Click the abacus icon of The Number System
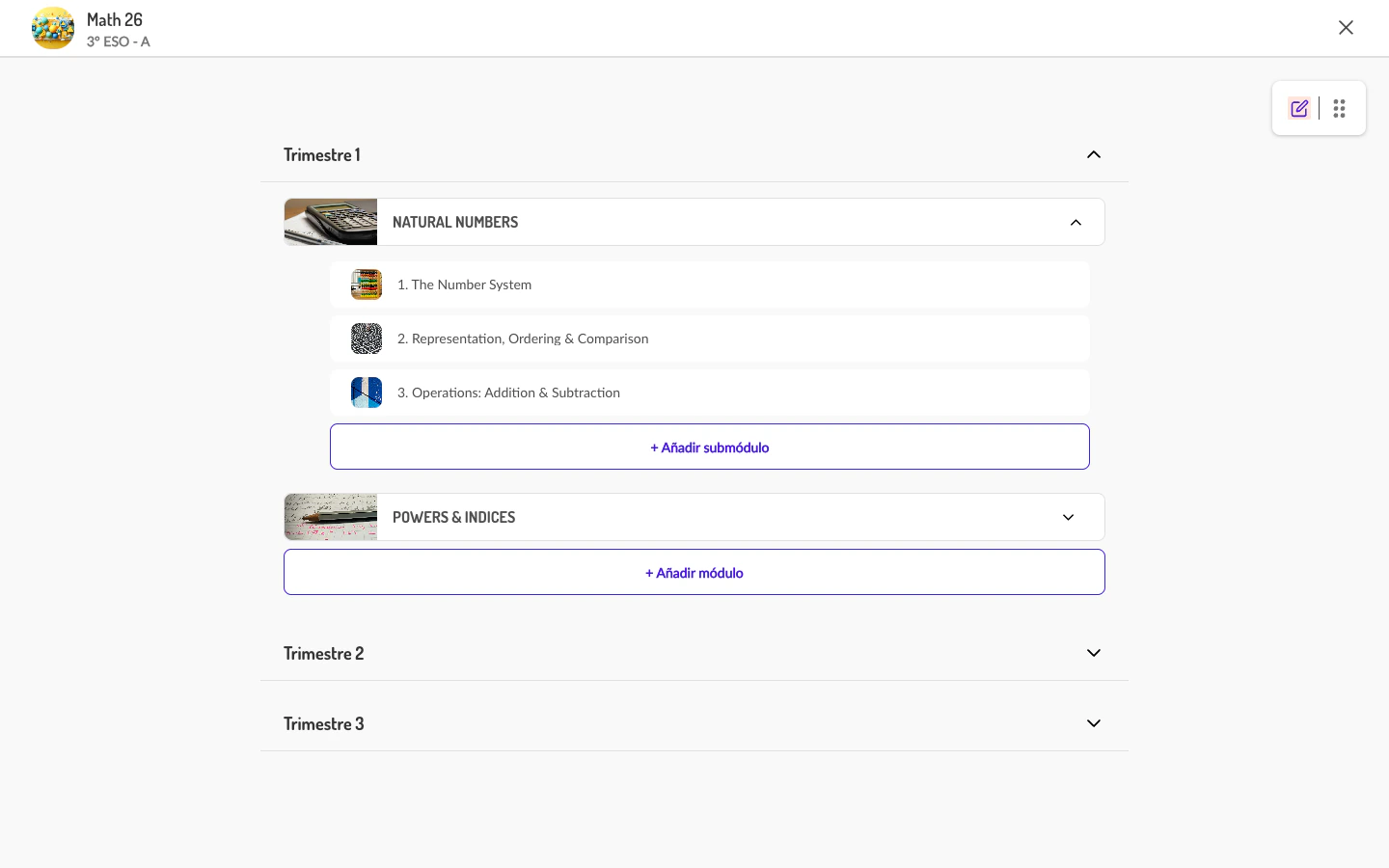The image size is (1389, 868). click(x=367, y=285)
